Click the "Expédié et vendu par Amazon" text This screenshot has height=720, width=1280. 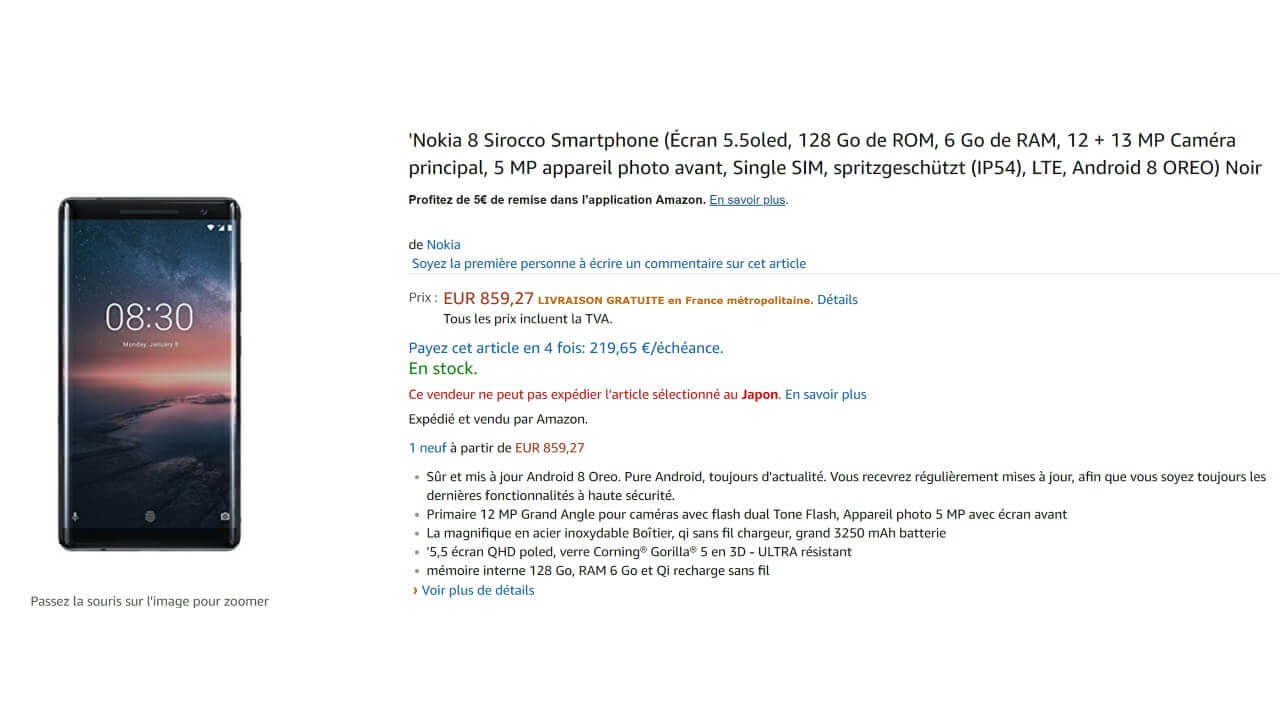[498, 419]
